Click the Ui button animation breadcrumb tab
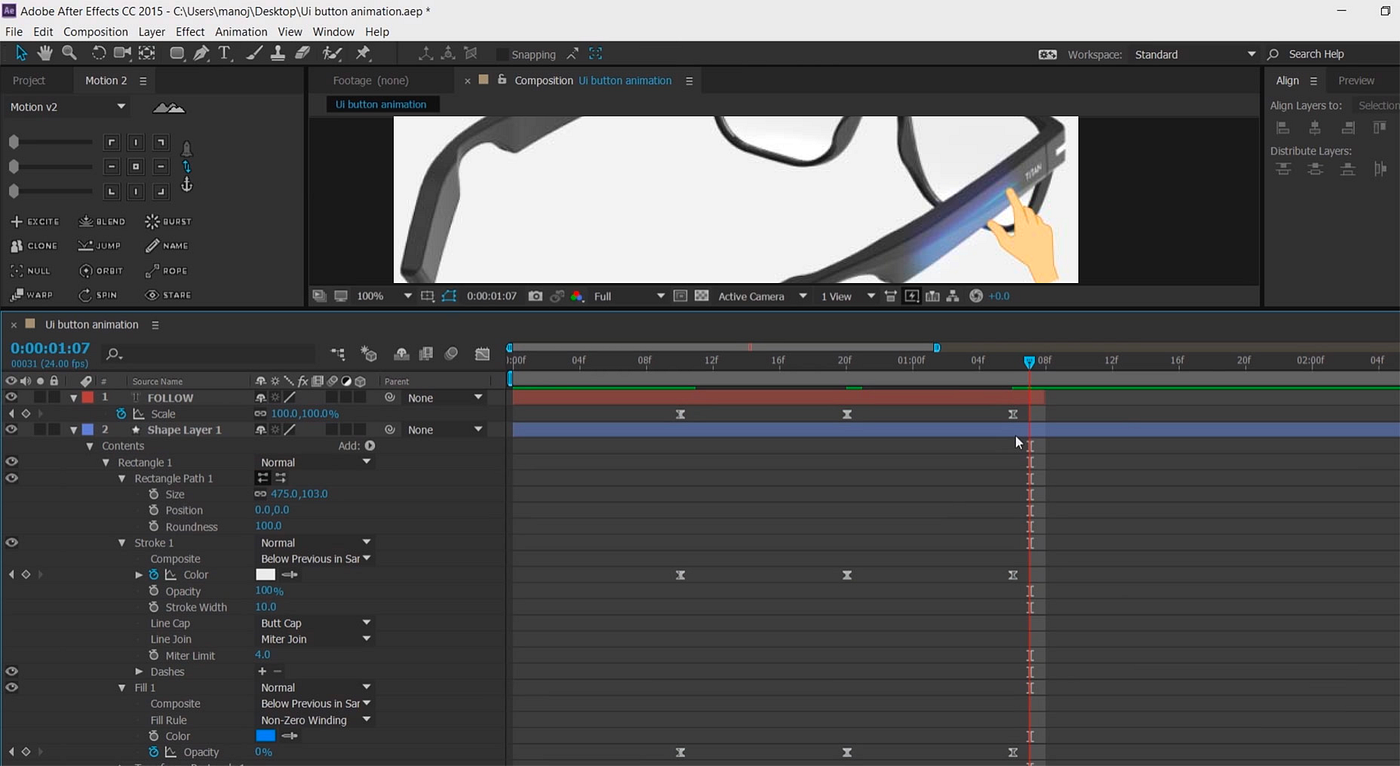This screenshot has width=1400, height=766. click(x=381, y=104)
